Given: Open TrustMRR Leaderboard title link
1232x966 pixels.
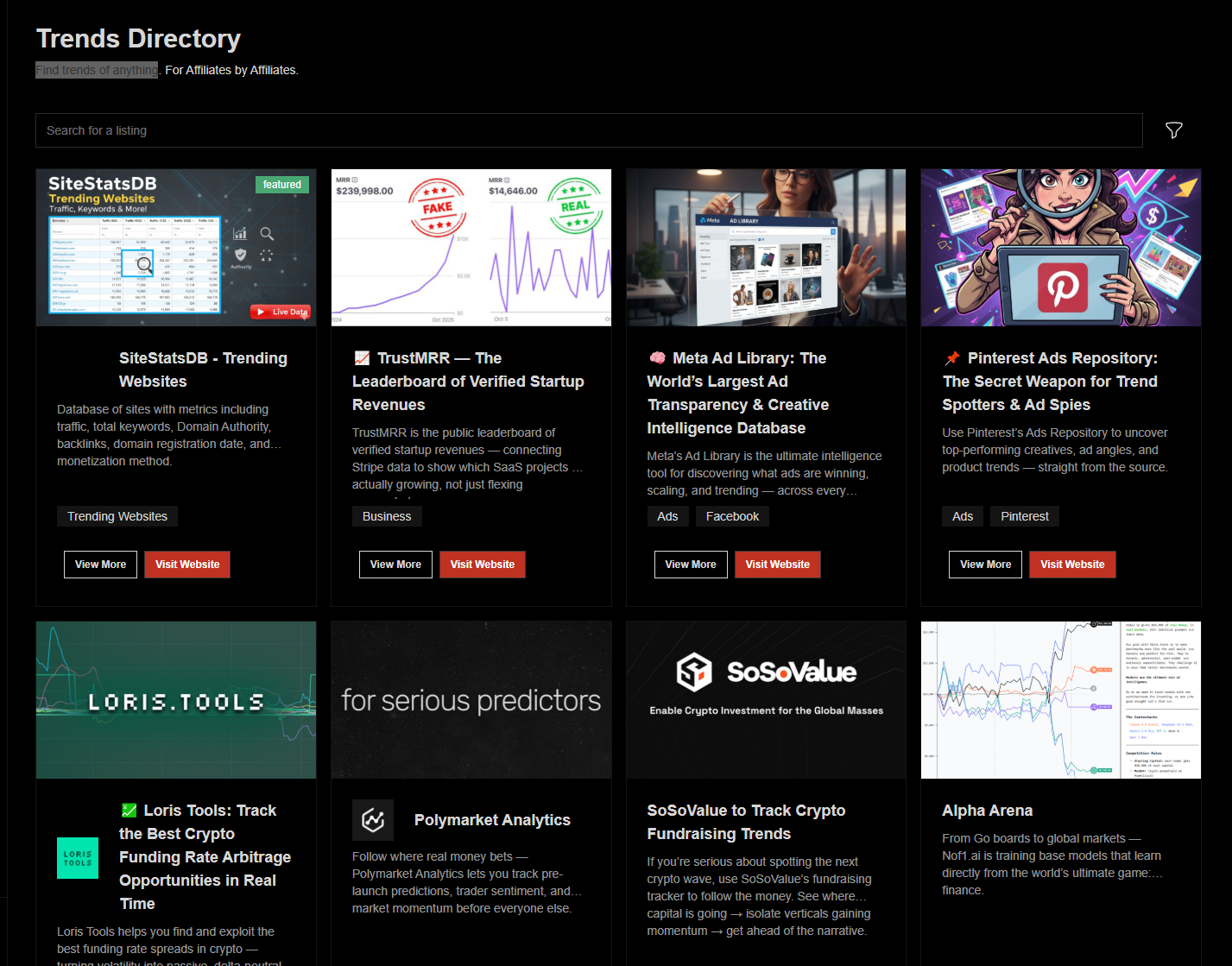Looking at the screenshot, I should click(x=468, y=382).
